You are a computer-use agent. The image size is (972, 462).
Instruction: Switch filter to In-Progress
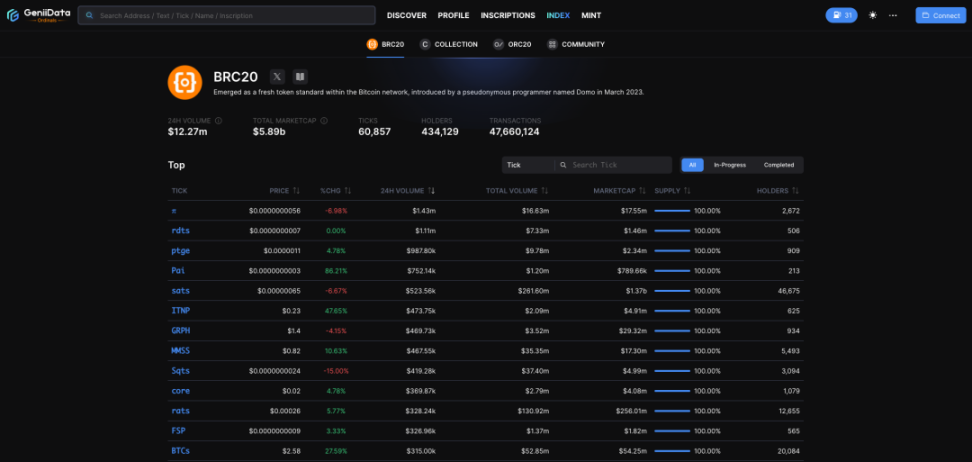point(728,165)
